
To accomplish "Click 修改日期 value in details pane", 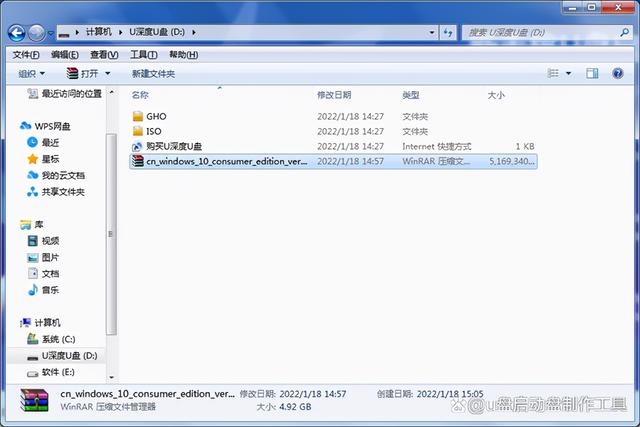I will (x=313, y=394).
